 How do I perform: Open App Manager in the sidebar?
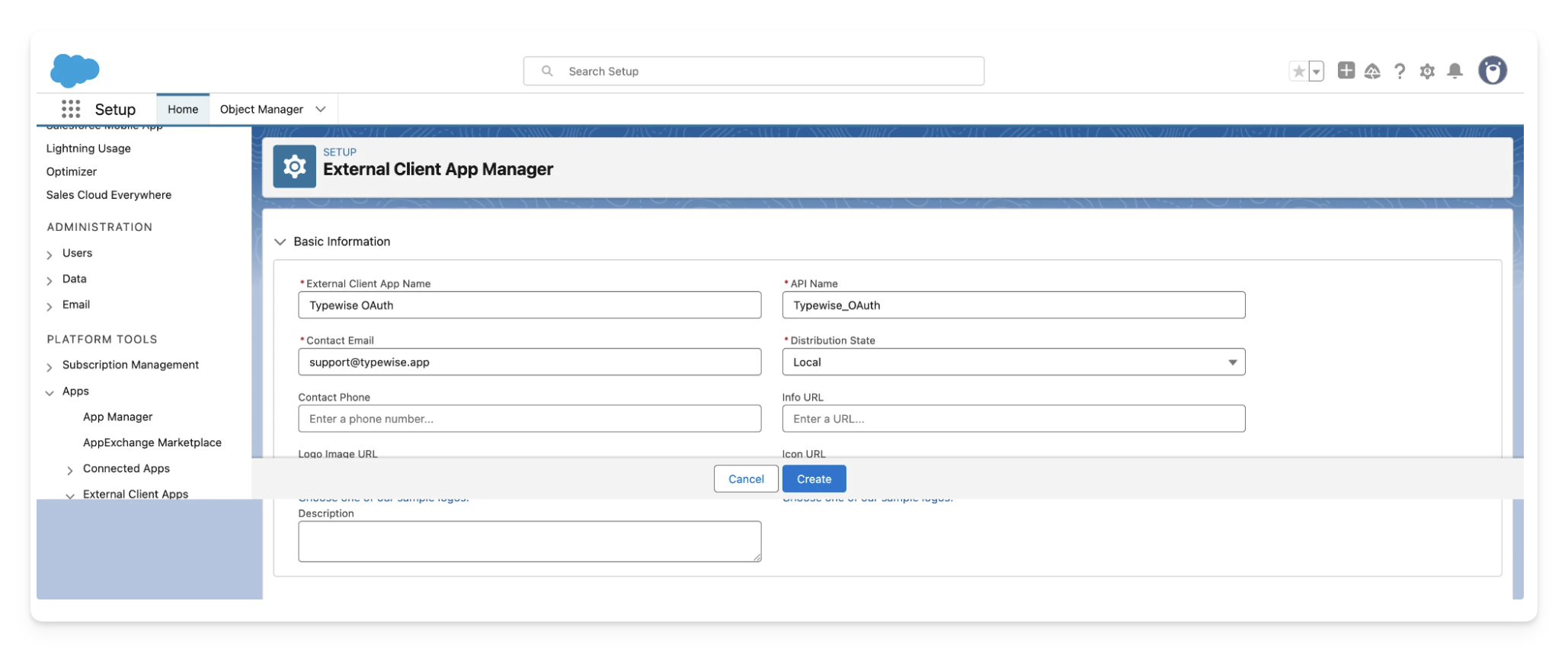118,417
